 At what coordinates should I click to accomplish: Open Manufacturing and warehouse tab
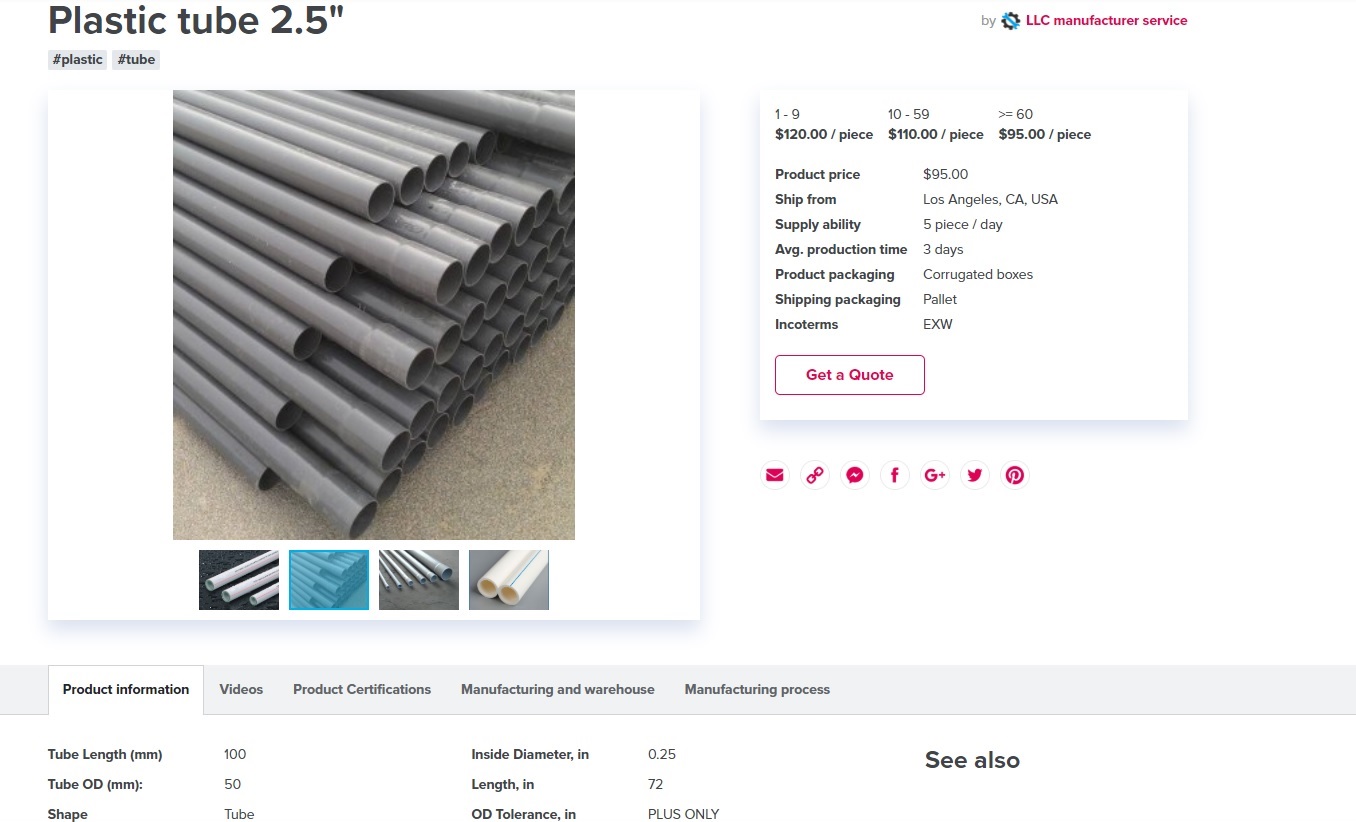point(557,689)
